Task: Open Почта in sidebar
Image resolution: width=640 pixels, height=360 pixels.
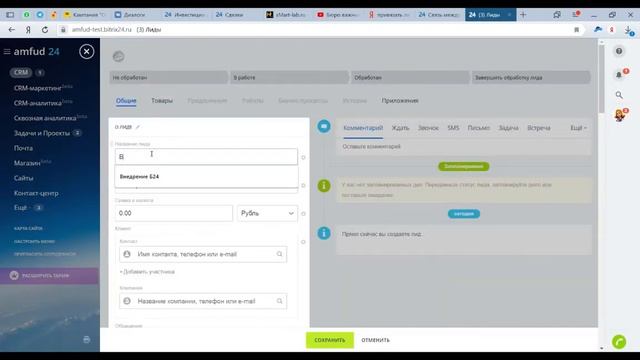Action: [x=23, y=148]
